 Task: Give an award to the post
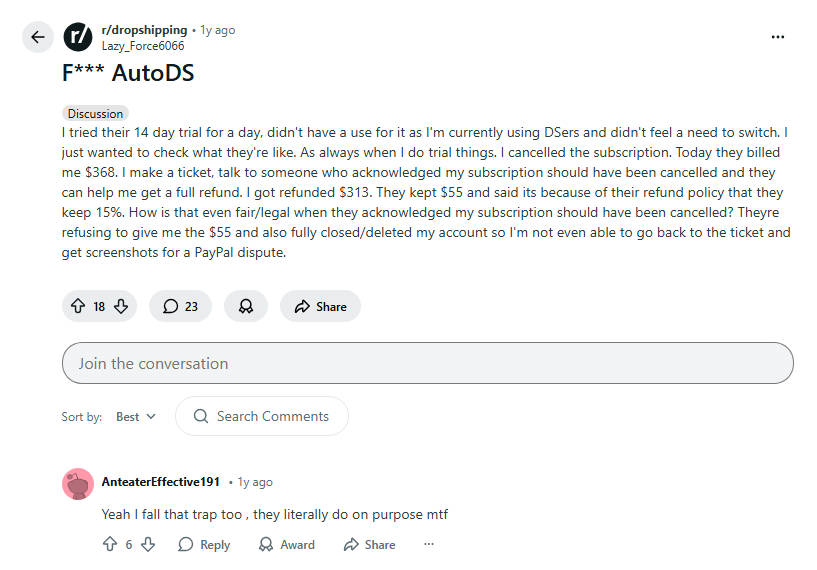pos(246,307)
